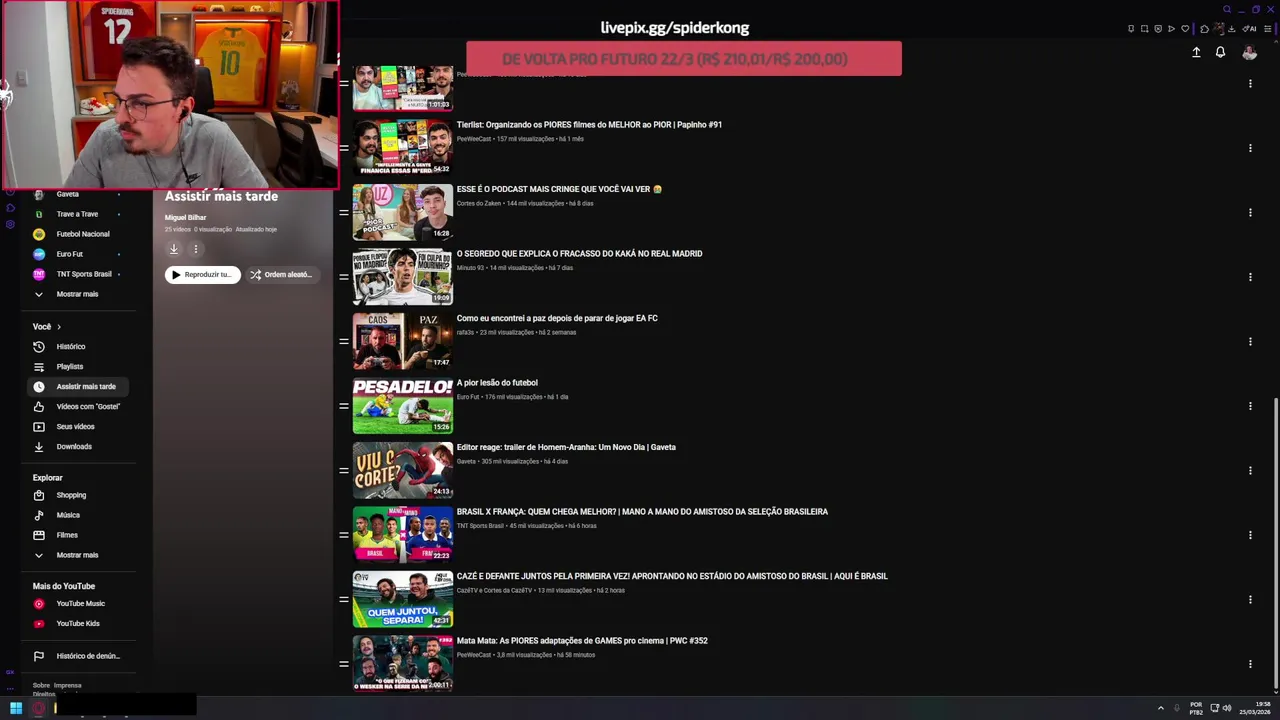The height and width of the screenshot is (720, 1280).
Task: Open A pior lesão do futebol thumbnail
Action: [x=402, y=405]
